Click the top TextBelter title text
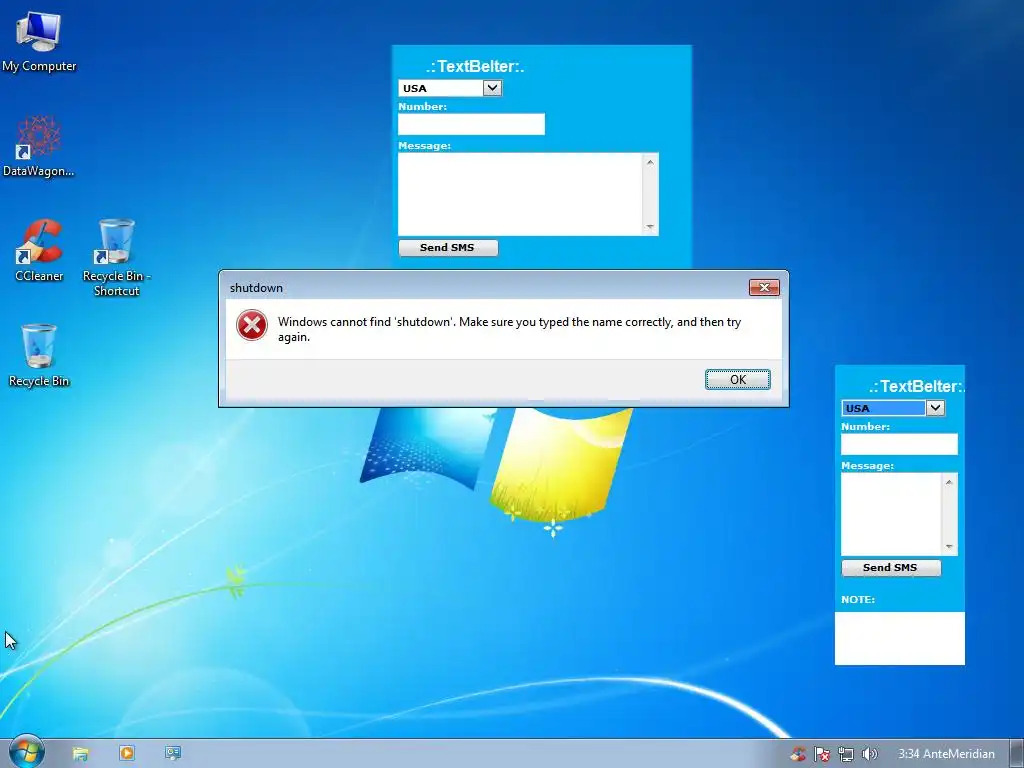Viewport: 1024px width, 768px height. (475, 67)
